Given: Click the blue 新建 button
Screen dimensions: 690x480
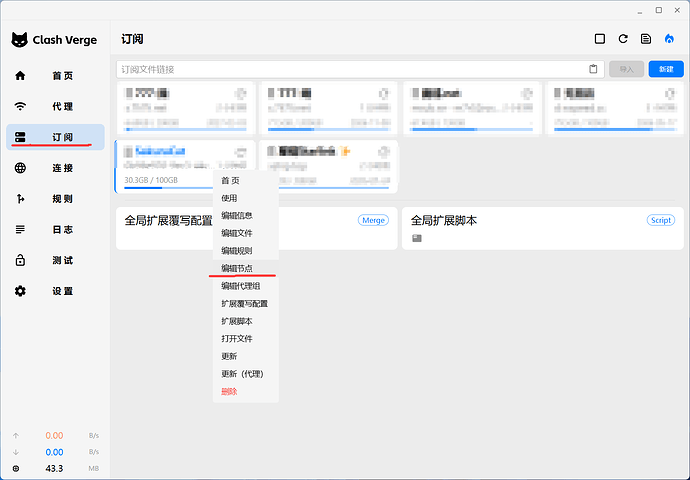Looking at the screenshot, I should tap(666, 69).
